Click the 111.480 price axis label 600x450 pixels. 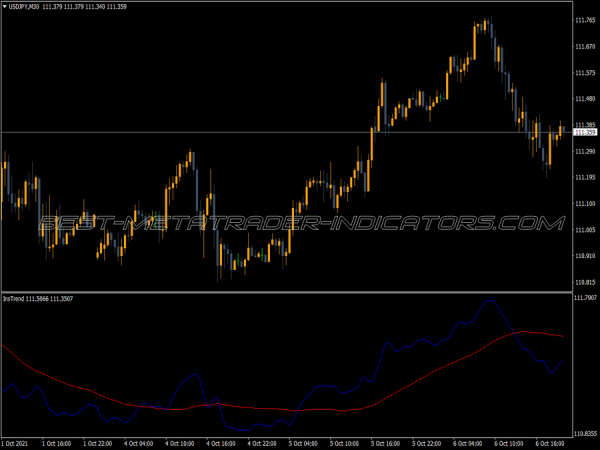tap(585, 99)
